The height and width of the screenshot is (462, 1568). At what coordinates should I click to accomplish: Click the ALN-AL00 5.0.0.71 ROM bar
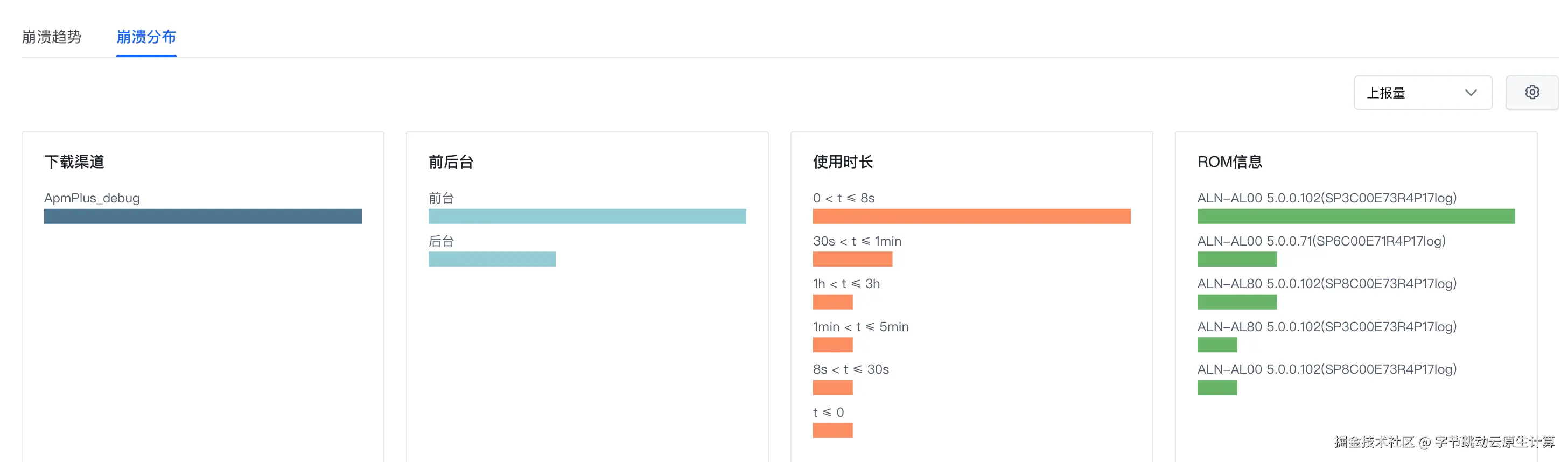click(x=1236, y=260)
